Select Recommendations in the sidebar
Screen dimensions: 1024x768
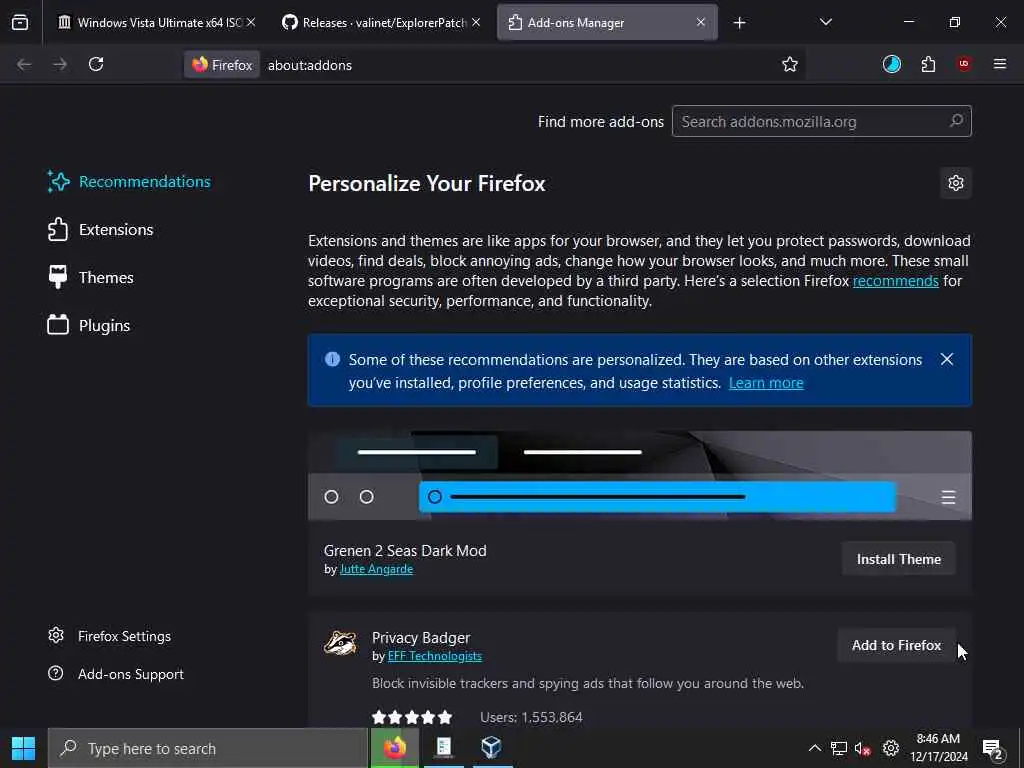(x=129, y=182)
